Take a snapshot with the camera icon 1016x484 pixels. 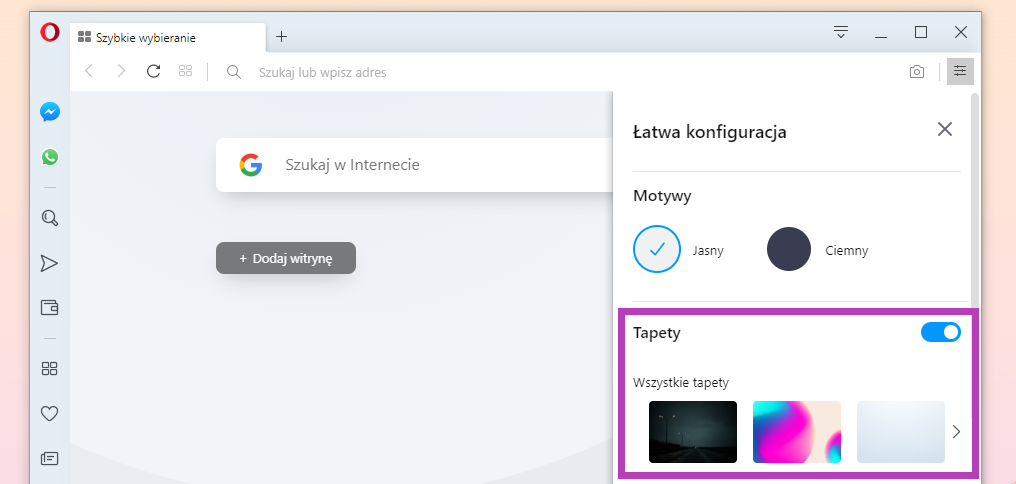point(917,72)
